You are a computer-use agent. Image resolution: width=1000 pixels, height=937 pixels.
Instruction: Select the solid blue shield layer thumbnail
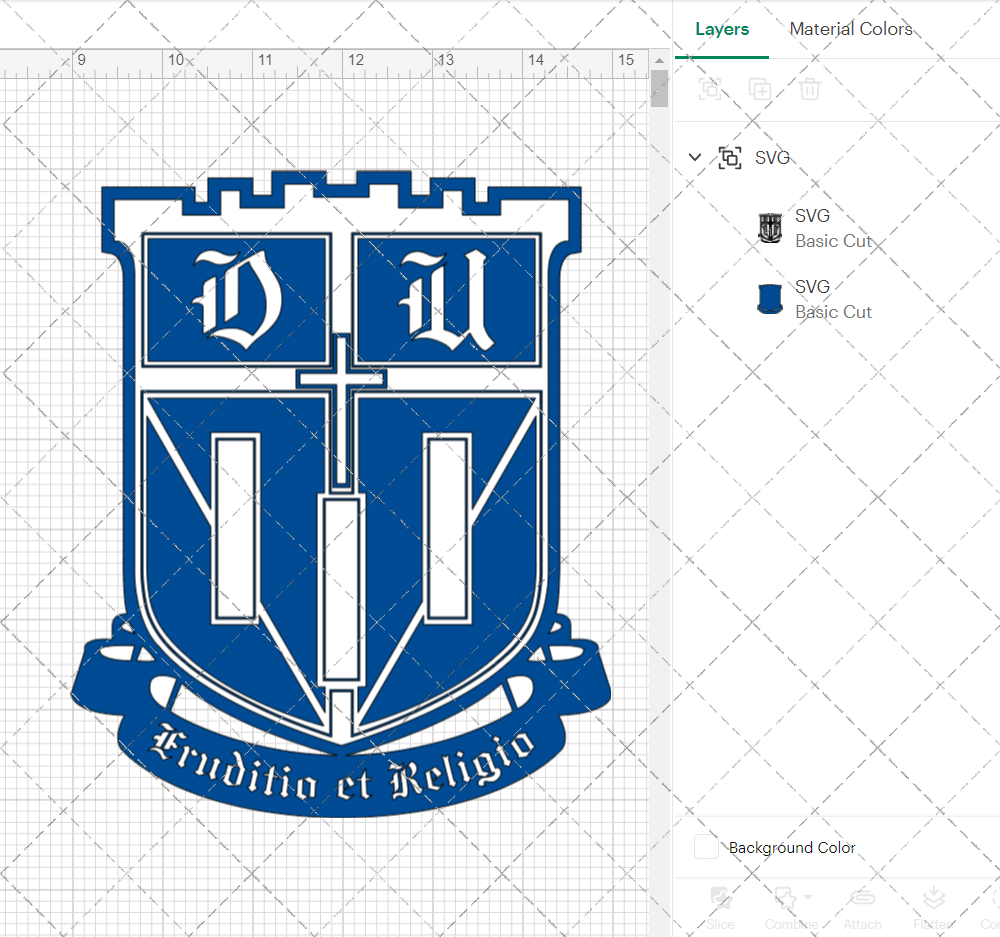(x=770, y=299)
